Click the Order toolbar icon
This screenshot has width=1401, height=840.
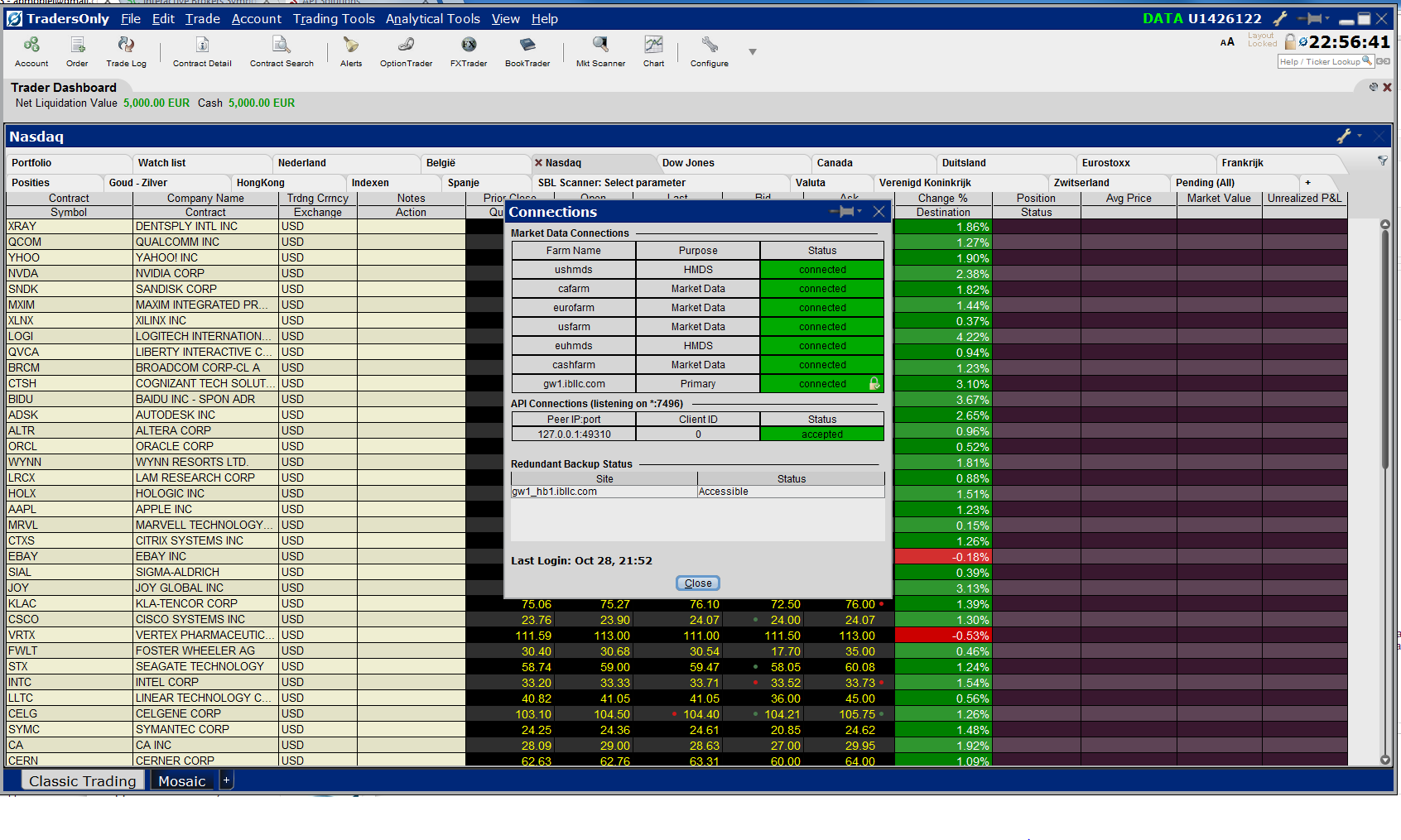(77, 51)
